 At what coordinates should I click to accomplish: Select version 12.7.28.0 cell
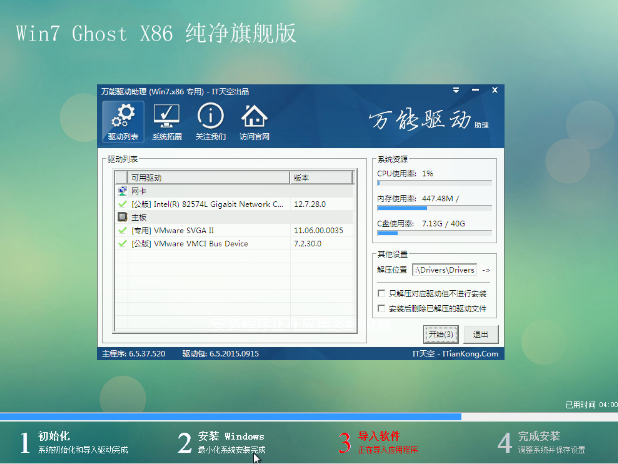(310, 204)
